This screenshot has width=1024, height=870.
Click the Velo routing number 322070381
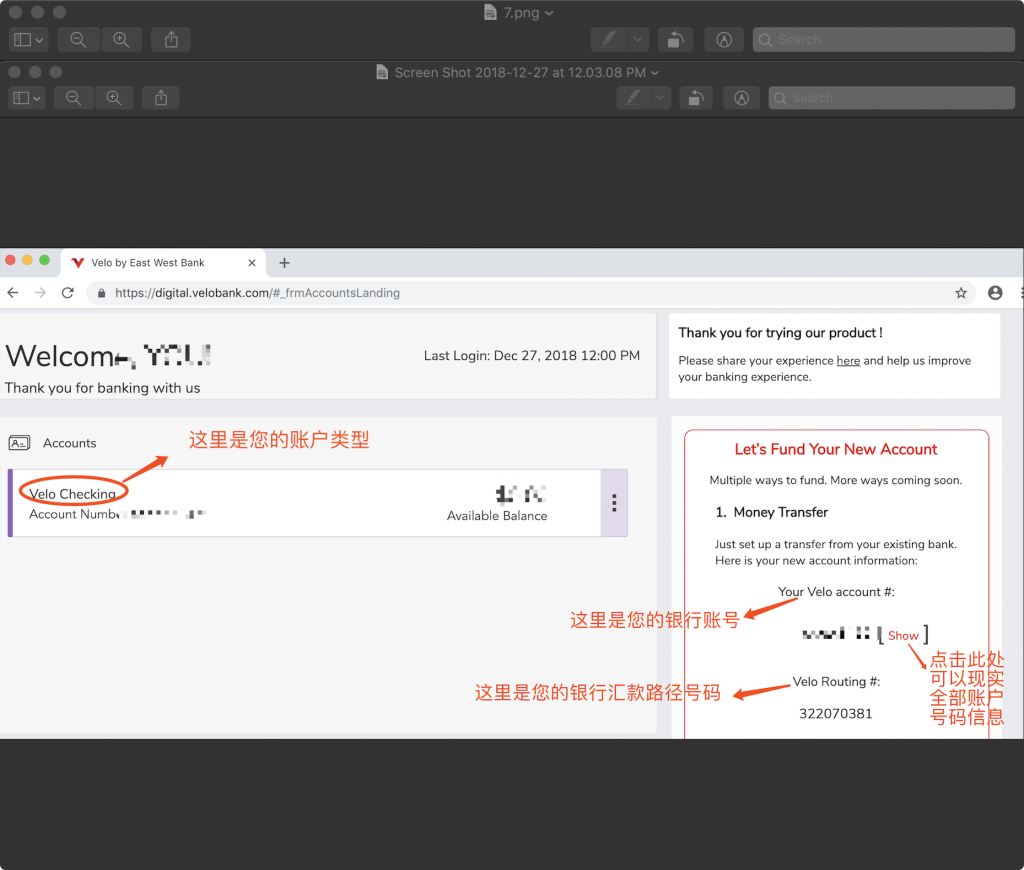(836, 713)
